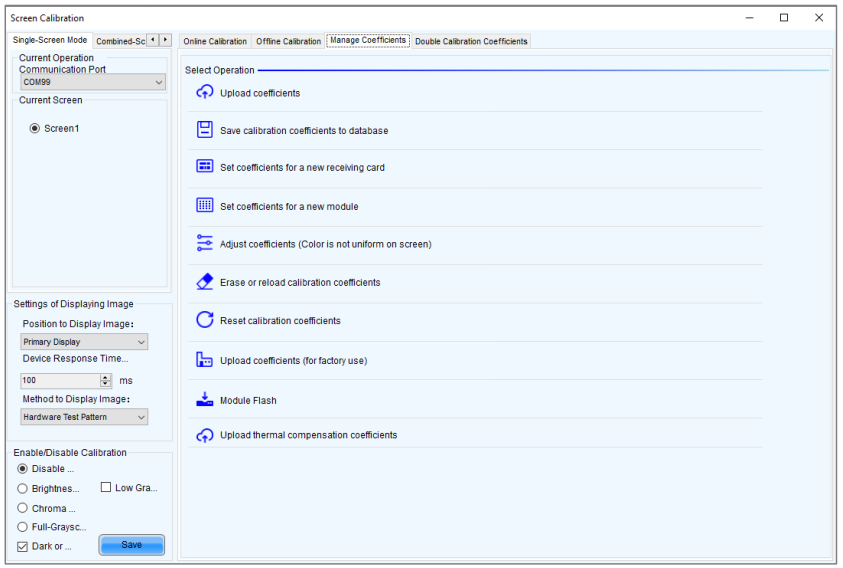Switch to Combined-Screen mode tab
Screen dimensions: 843x568
click(x=120, y=41)
